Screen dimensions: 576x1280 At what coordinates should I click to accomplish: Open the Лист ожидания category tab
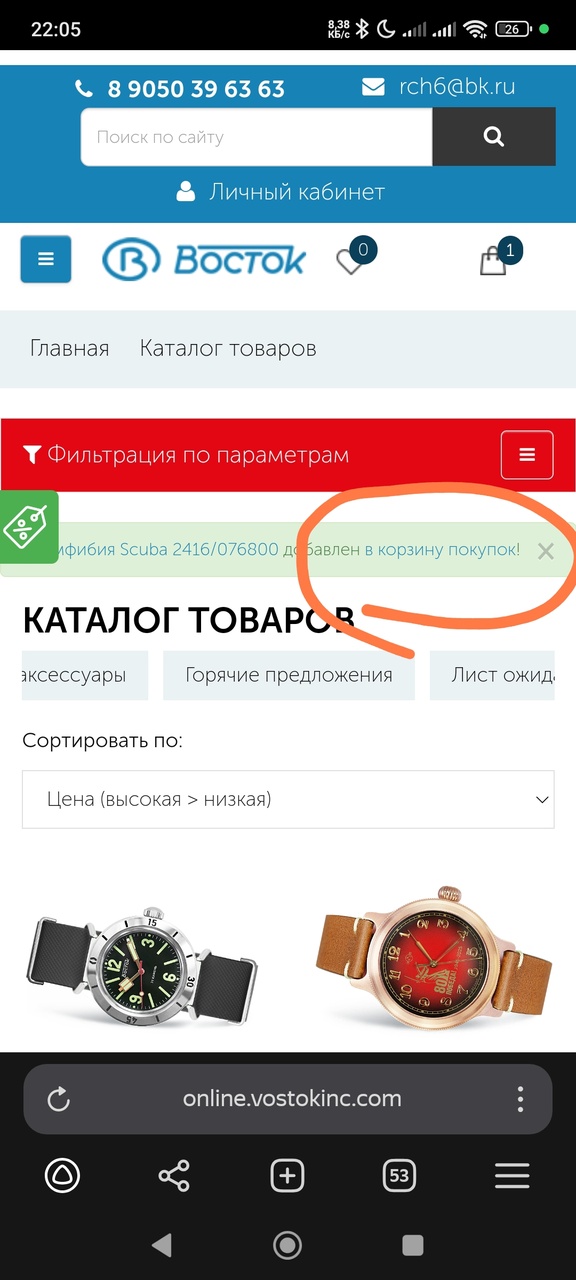tap(492, 675)
